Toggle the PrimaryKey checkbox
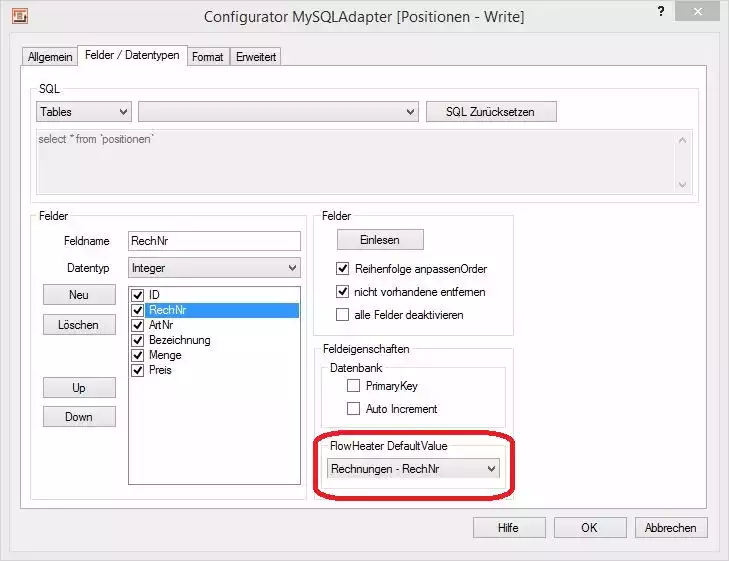Screen dimensions: 729x561 coord(353,385)
